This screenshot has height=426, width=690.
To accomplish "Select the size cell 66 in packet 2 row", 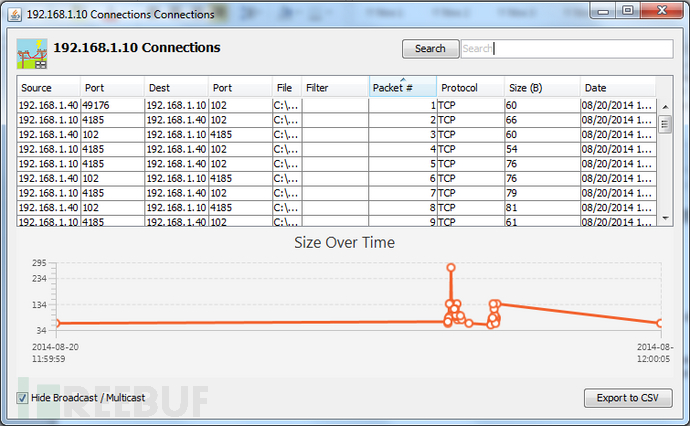I will click(542, 120).
